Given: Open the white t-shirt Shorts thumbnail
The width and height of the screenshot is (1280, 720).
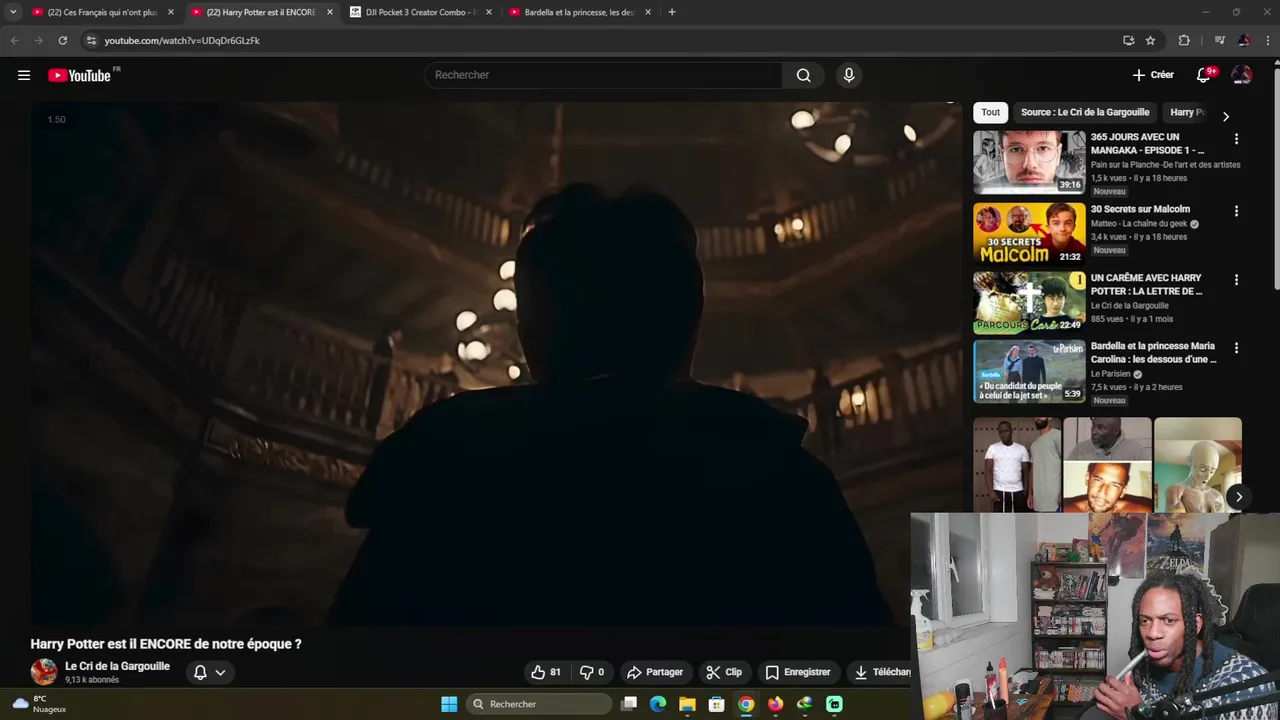Looking at the screenshot, I should pyautogui.click(x=1017, y=465).
